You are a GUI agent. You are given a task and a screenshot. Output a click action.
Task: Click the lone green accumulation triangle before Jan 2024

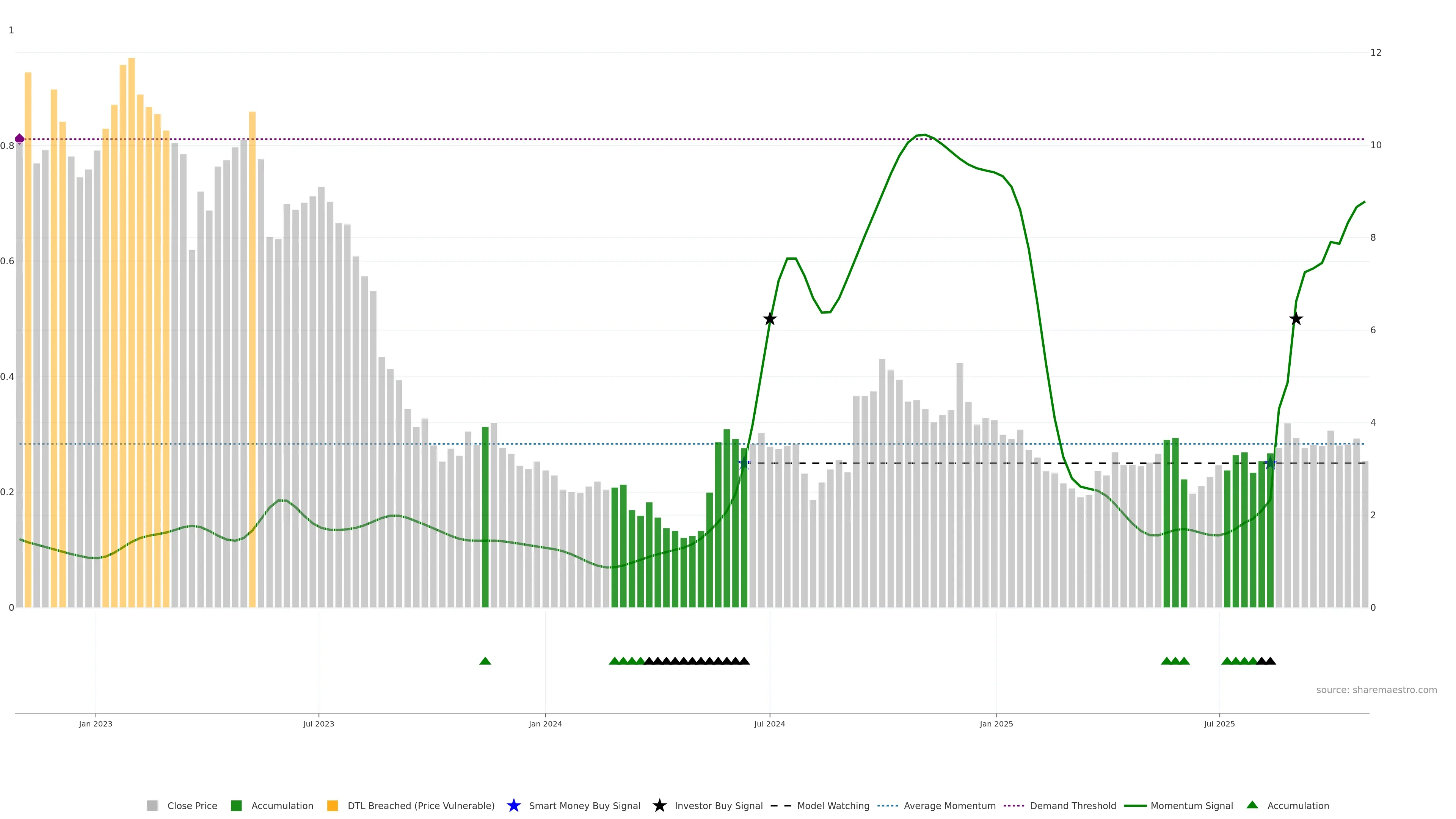485,661
